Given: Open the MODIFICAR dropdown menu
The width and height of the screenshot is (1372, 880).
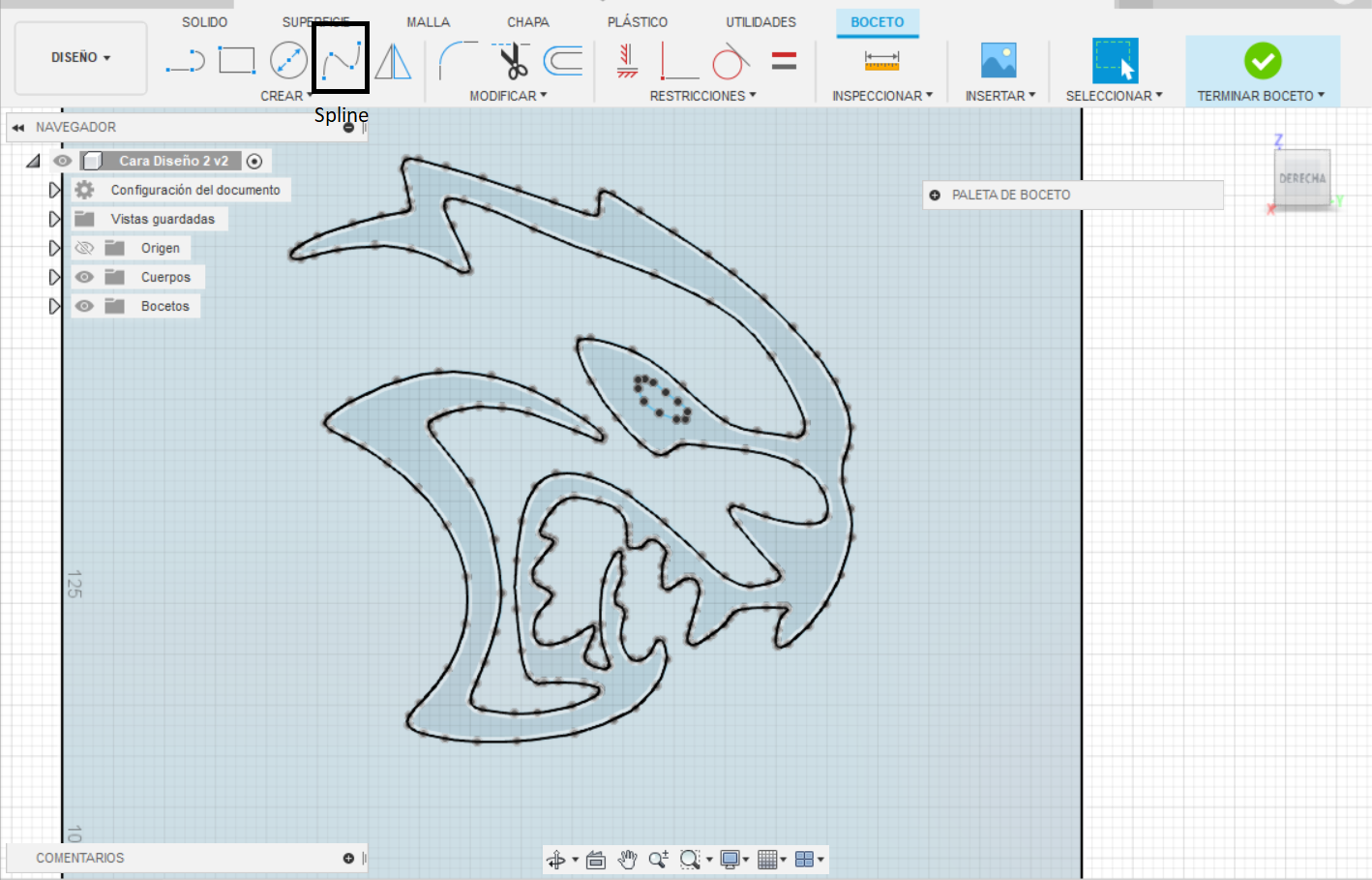Looking at the screenshot, I should pos(508,96).
